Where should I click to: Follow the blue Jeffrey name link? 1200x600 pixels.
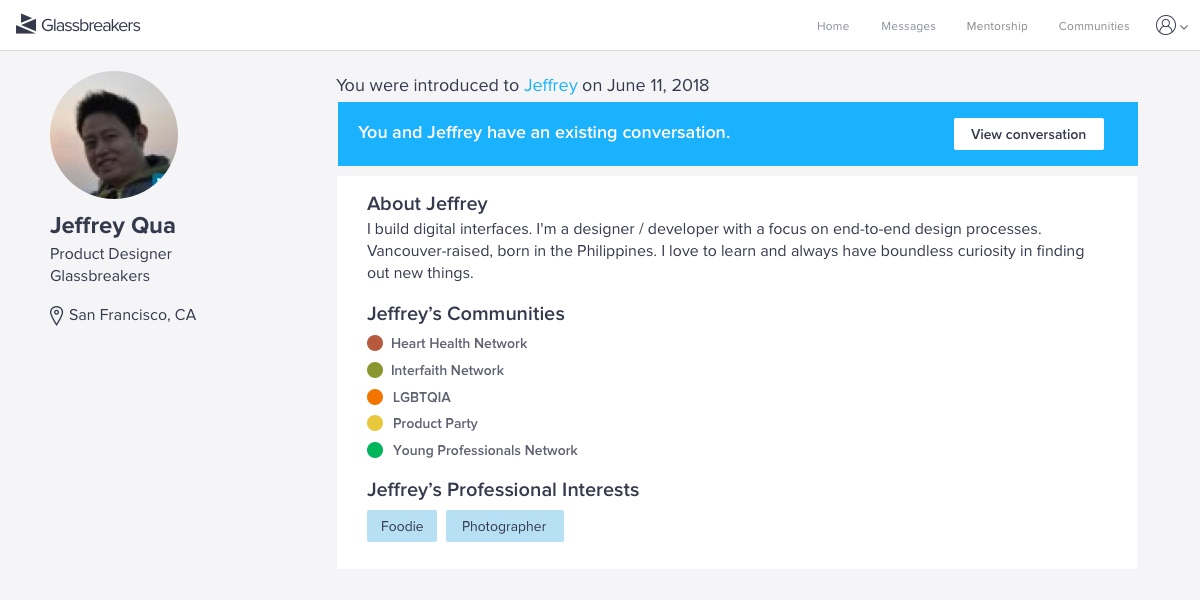551,85
